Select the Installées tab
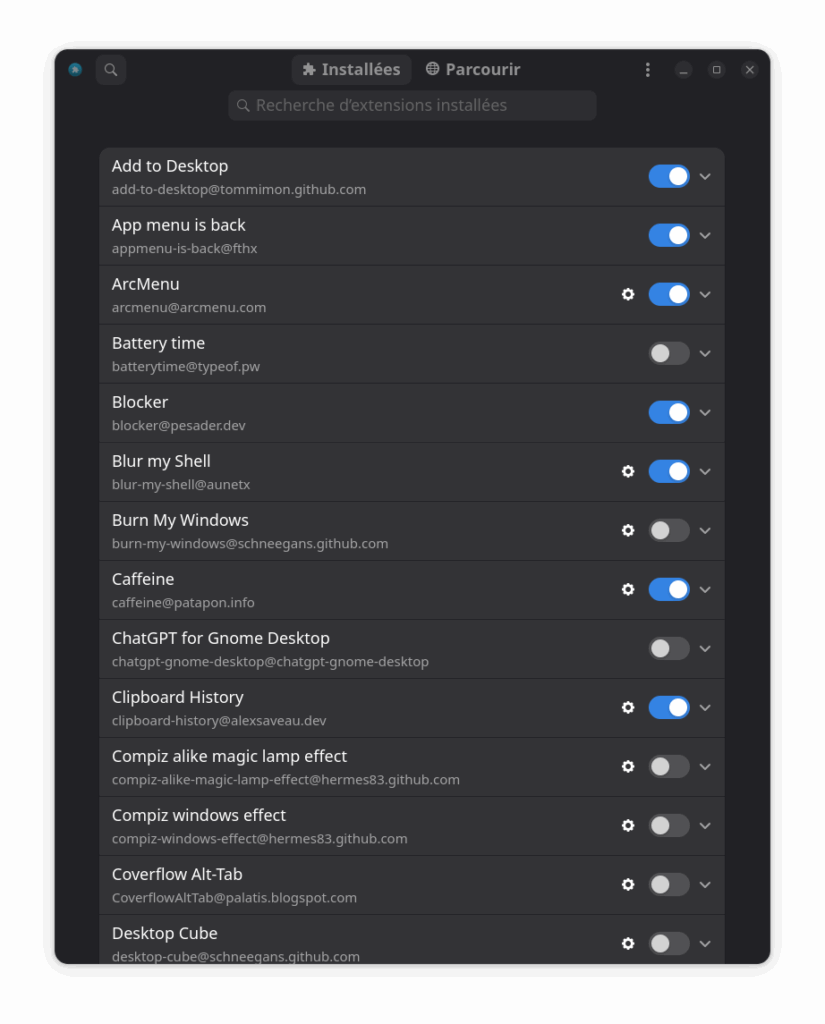This screenshot has height=1024, width=825. (x=351, y=70)
